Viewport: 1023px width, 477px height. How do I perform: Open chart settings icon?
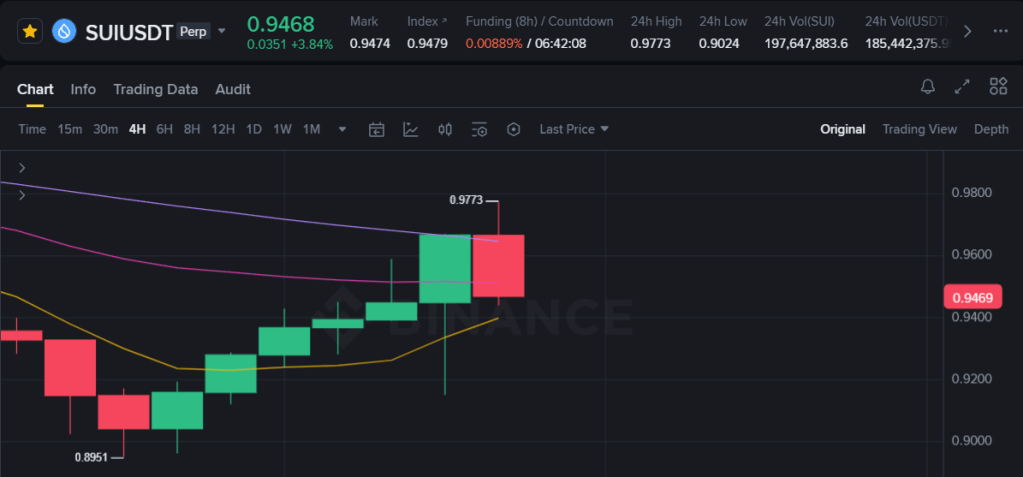(x=480, y=129)
